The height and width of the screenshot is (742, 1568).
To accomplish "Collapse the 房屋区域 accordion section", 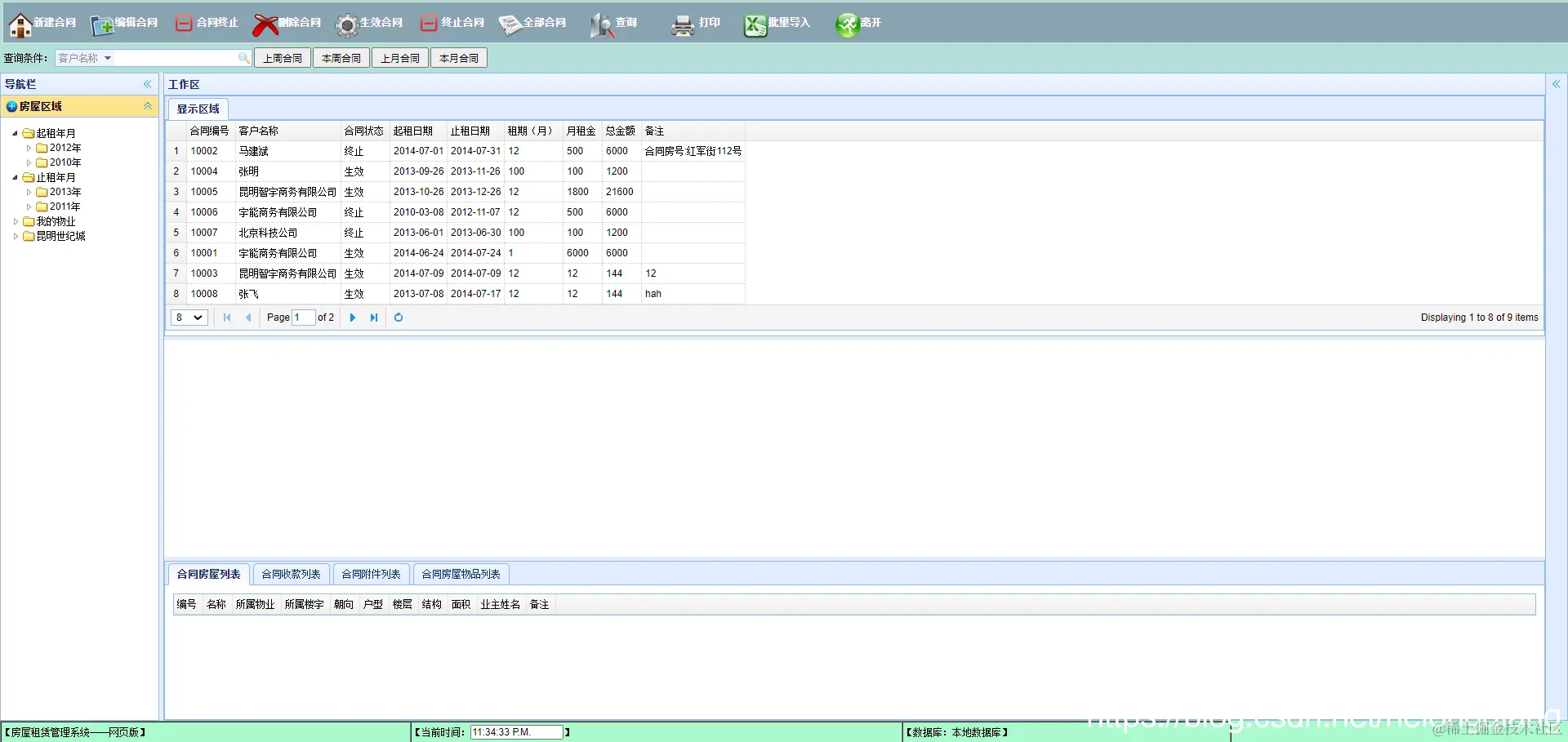I will (148, 106).
